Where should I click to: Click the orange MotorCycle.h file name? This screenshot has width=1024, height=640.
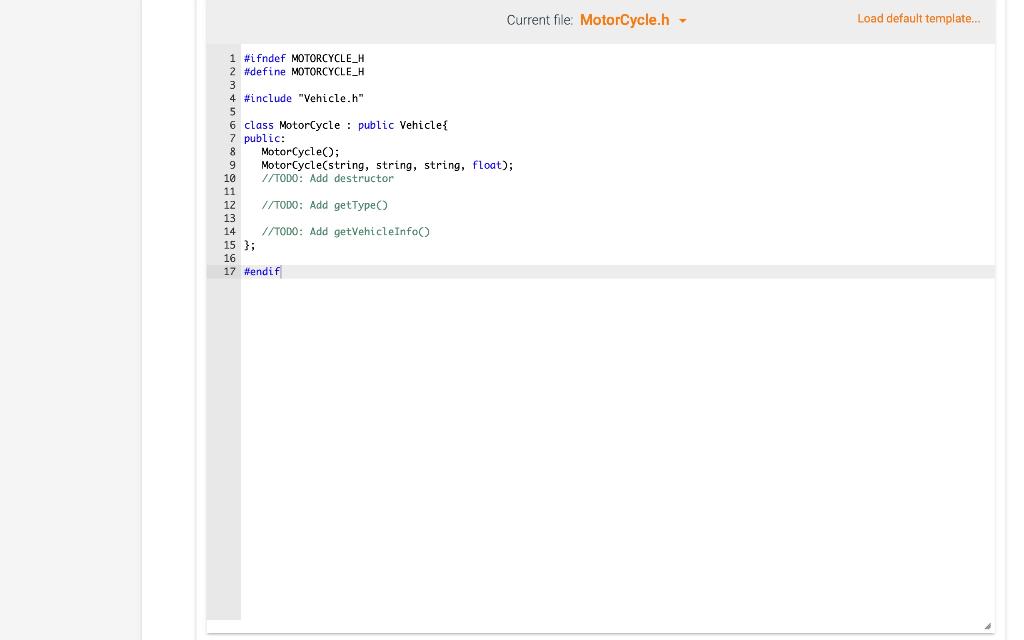point(624,20)
